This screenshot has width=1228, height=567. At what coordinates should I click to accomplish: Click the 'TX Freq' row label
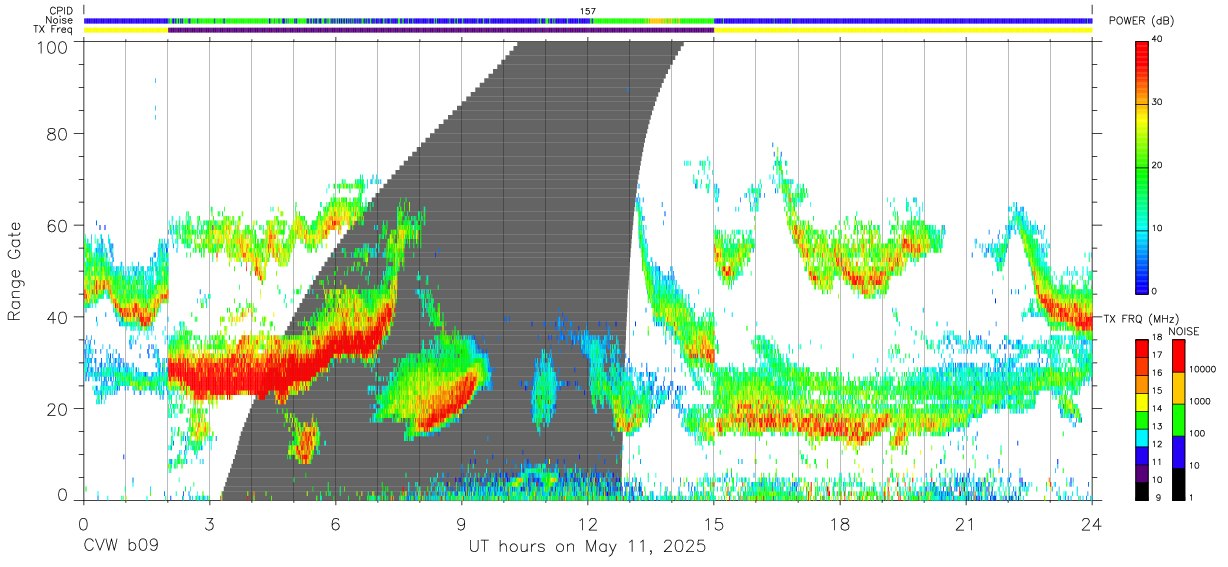[x=55, y=30]
